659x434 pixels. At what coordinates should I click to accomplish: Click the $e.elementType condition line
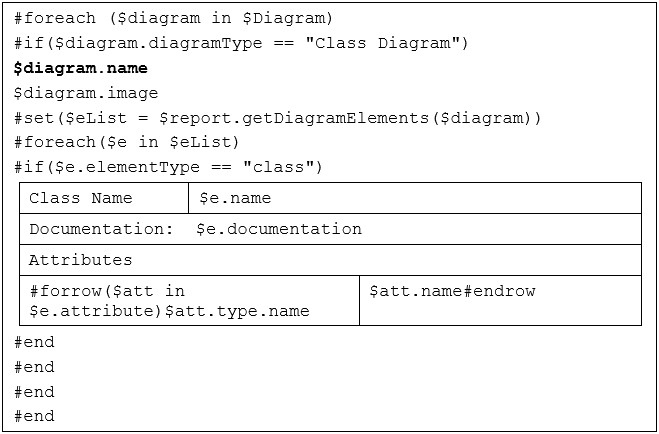pyautogui.click(x=168, y=167)
